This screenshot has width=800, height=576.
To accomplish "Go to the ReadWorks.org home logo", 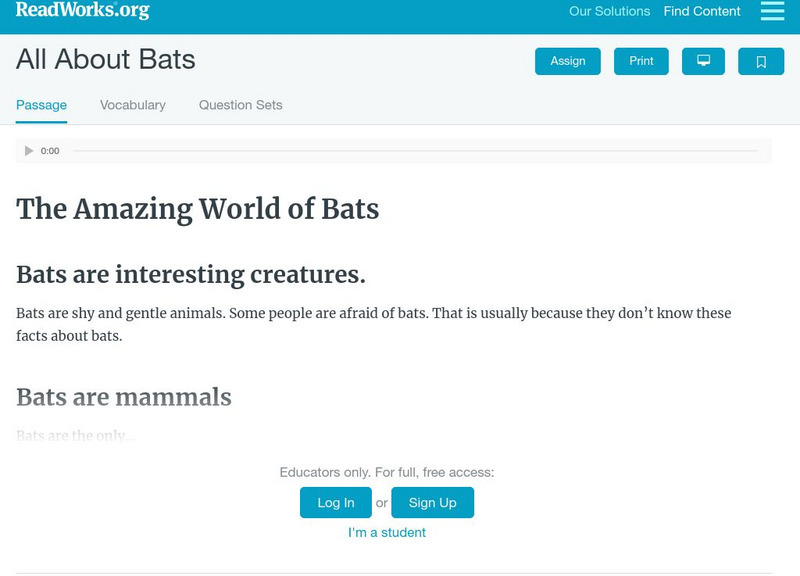I will pos(82,11).
